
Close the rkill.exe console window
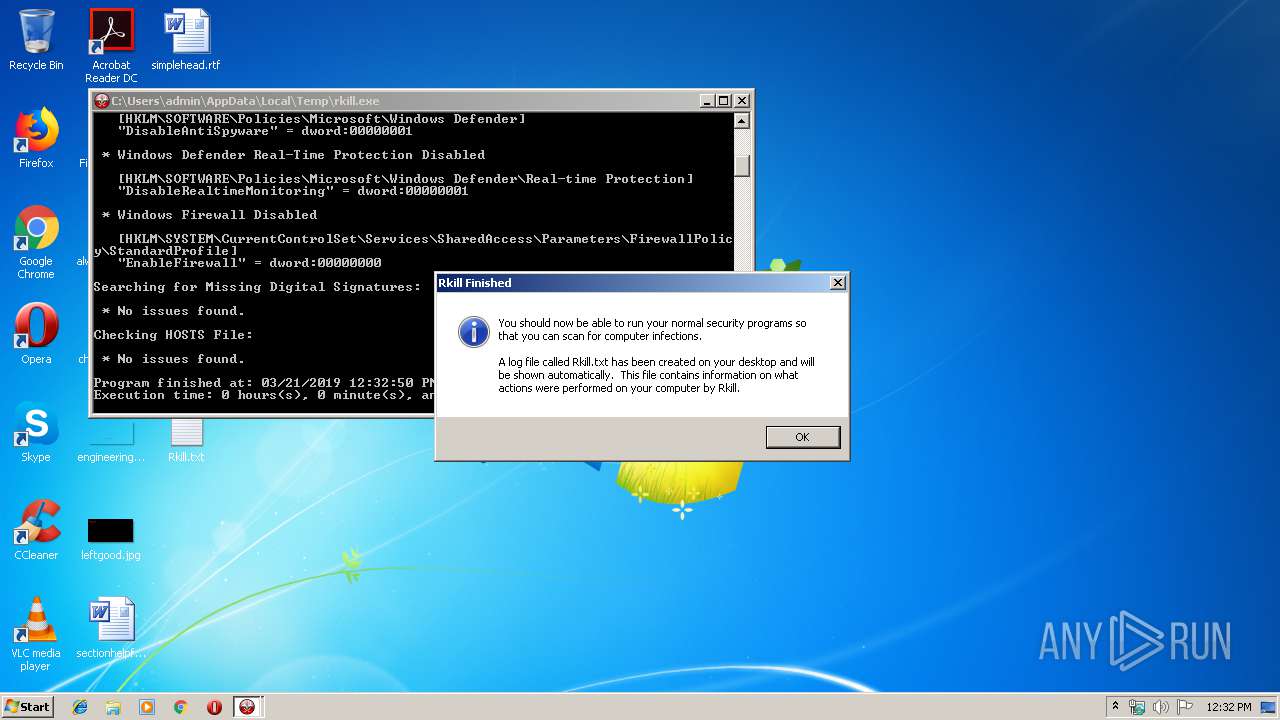click(x=741, y=101)
